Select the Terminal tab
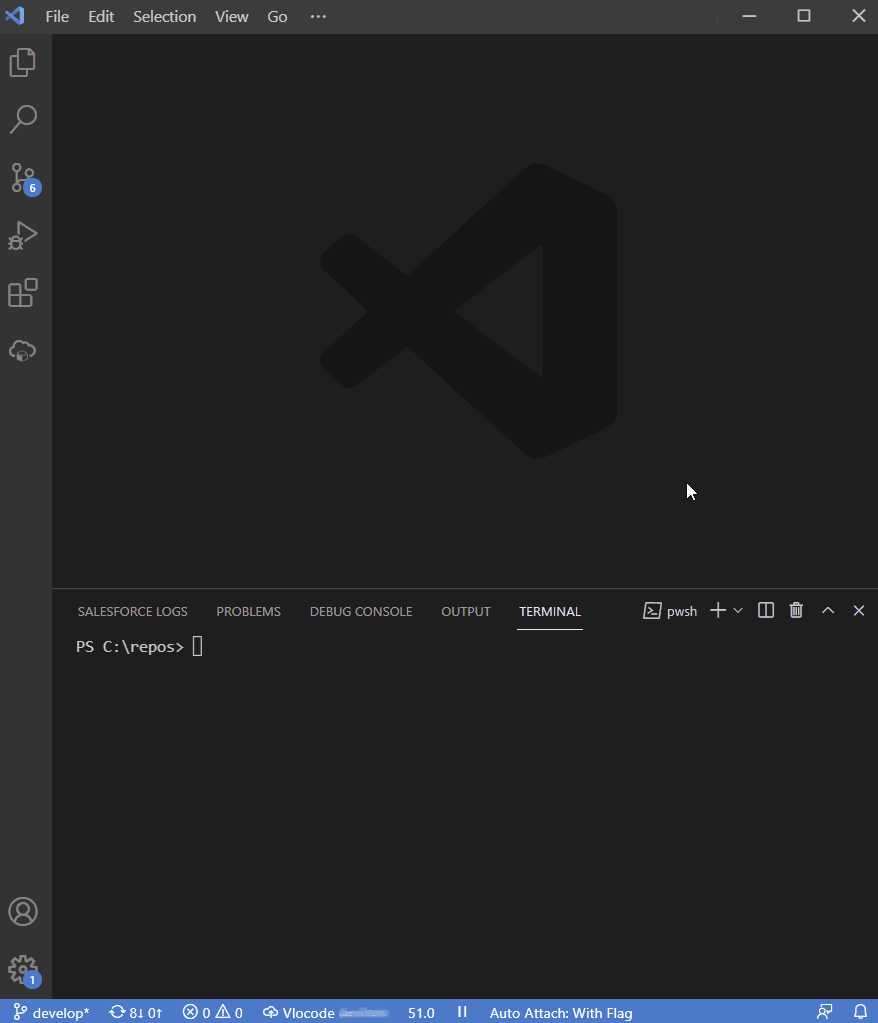878x1023 pixels. pyautogui.click(x=550, y=611)
